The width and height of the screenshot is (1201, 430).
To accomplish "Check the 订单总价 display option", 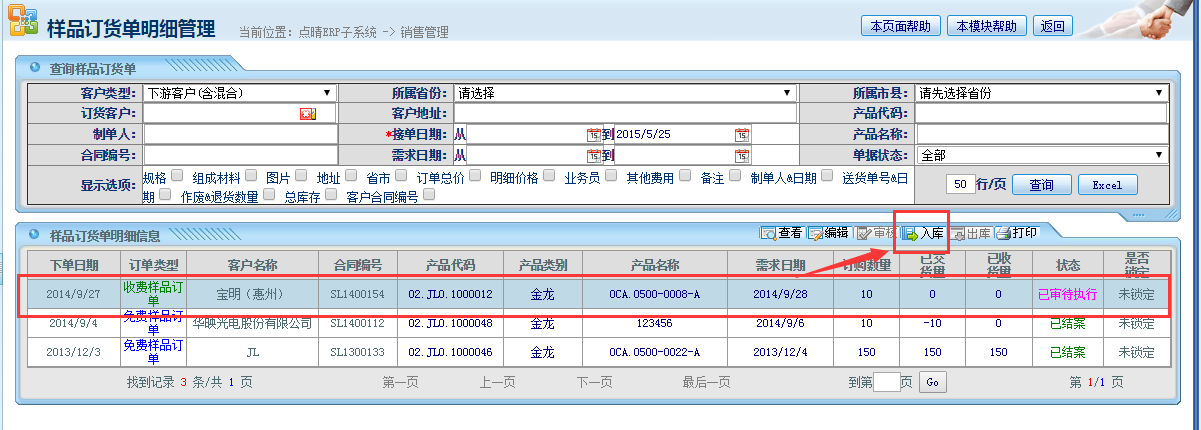I will [x=474, y=176].
